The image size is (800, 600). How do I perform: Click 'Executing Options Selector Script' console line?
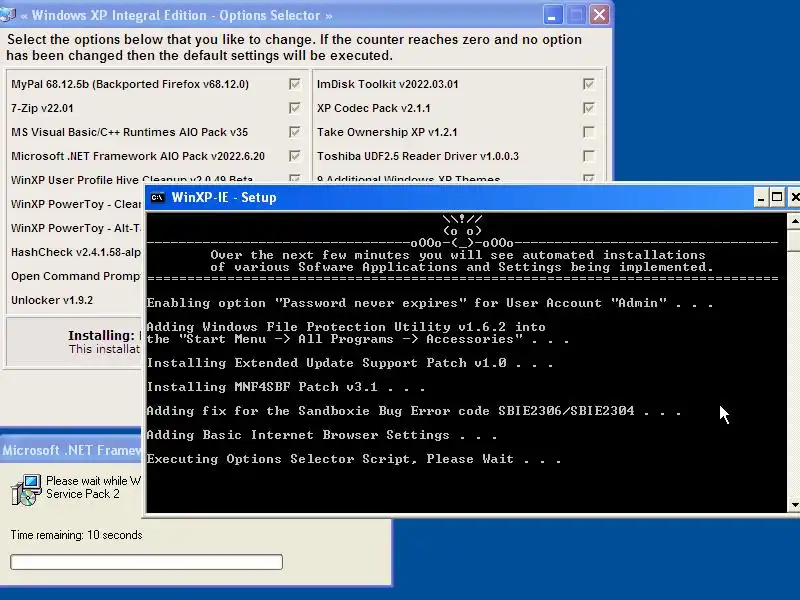pyautogui.click(x=354, y=459)
